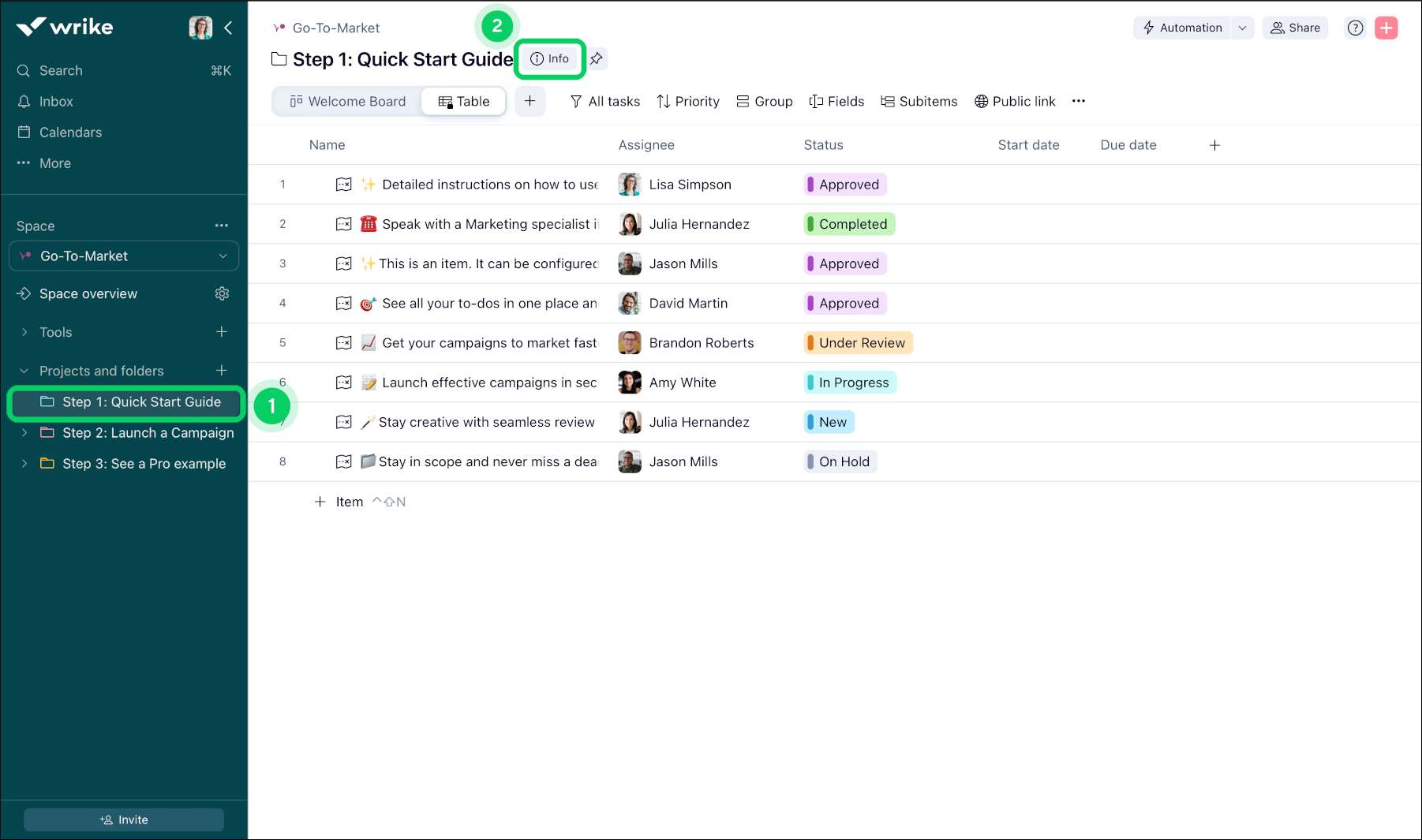Open Calendars in the sidebar

pyautogui.click(x=70, y=132)
